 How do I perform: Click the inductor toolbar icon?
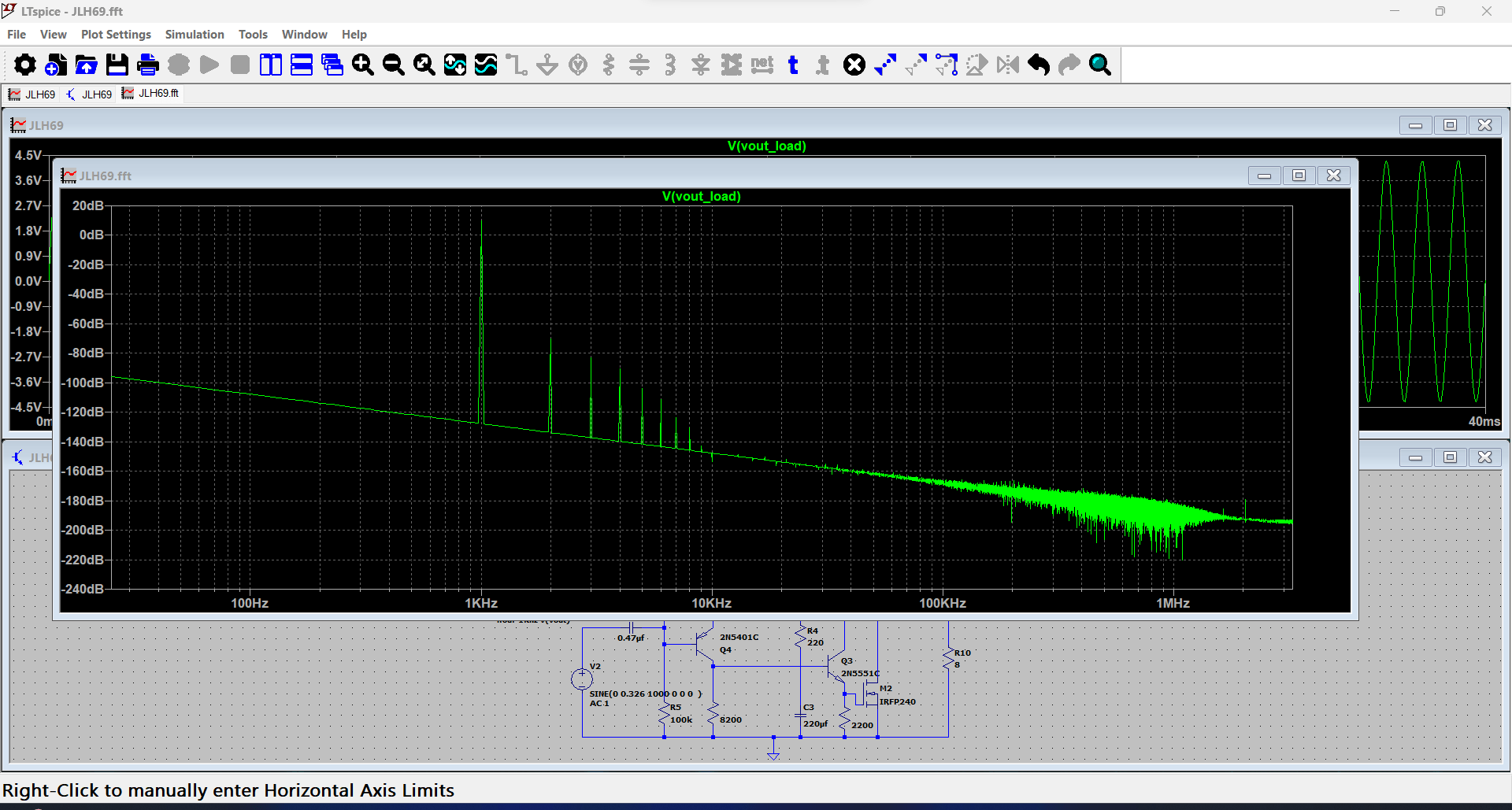point(670,65)
